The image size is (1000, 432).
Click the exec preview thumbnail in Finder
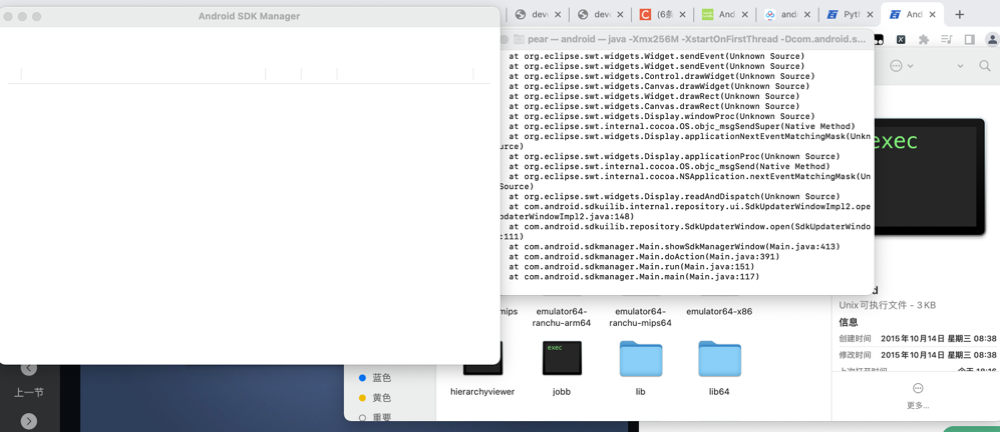click(x=929, y=177)
